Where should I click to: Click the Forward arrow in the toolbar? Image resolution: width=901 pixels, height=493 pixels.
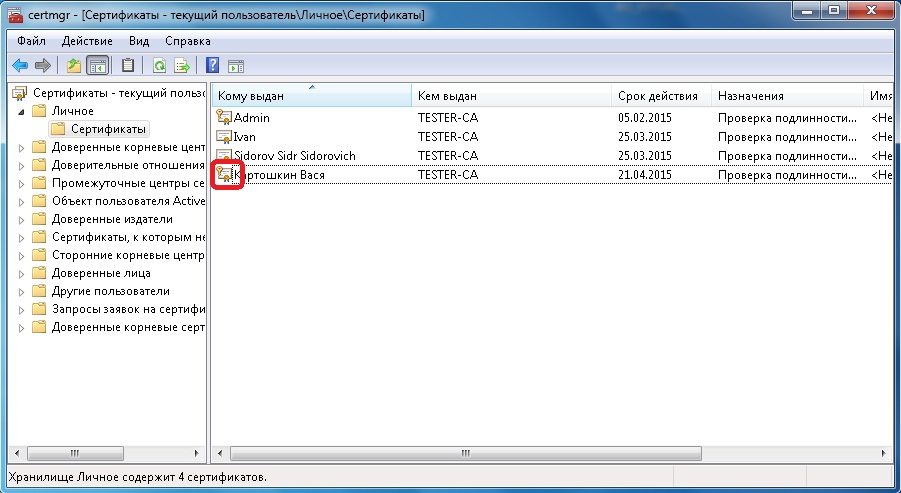(42, 66)
